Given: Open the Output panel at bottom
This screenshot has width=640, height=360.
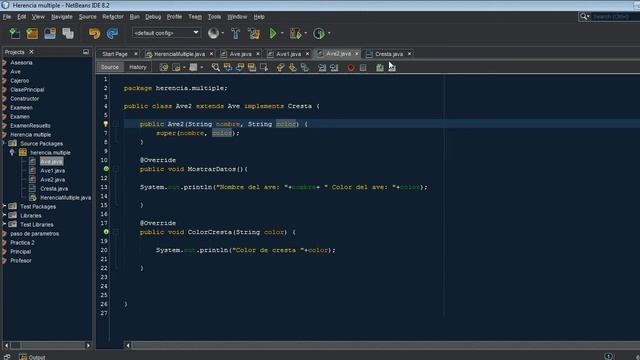Looking at the screenshot, I should coord(32,357).
